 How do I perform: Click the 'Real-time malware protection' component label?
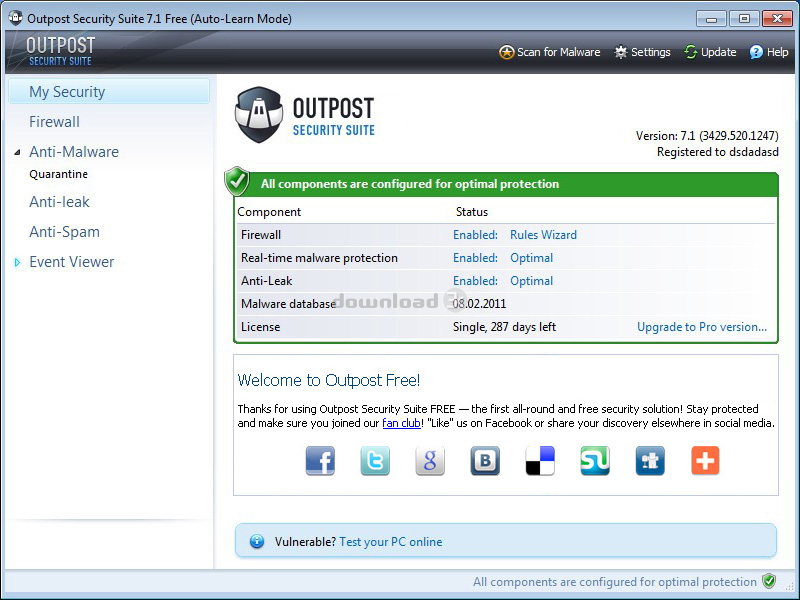click(319, 258)
